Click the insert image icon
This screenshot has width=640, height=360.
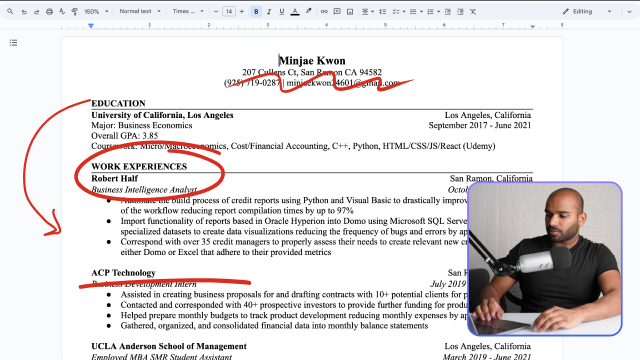(350, 11)
